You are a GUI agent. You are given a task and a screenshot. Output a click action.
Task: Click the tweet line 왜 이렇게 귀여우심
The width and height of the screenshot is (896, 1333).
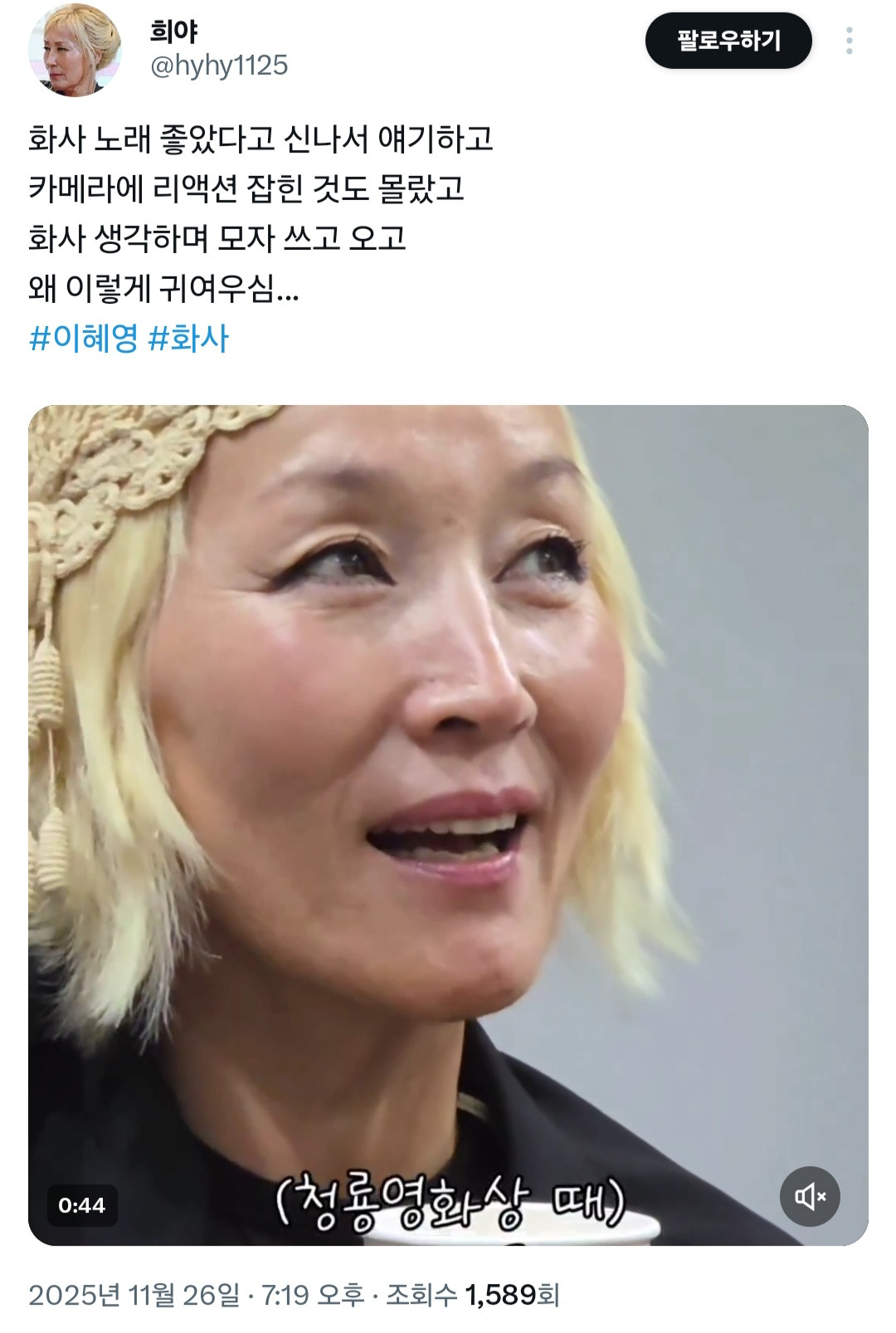pos(163,289)
